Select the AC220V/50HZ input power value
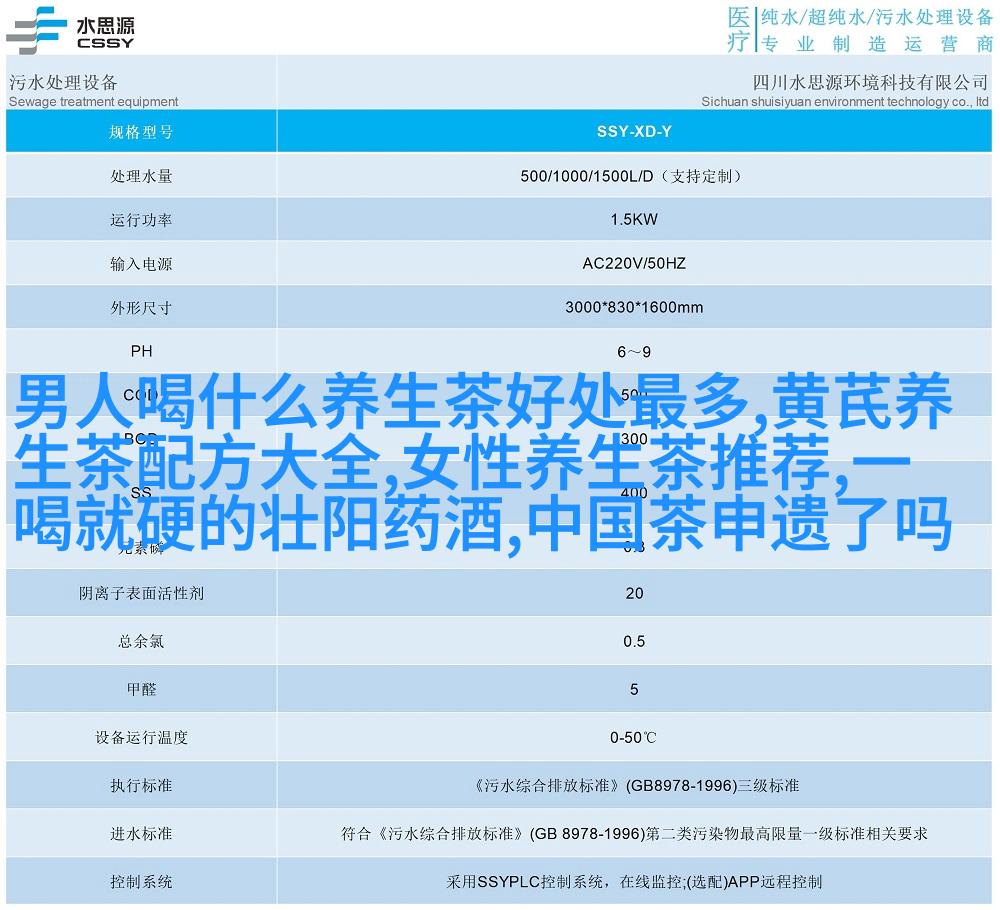The image size is (1000, 910). pos(634,264)
